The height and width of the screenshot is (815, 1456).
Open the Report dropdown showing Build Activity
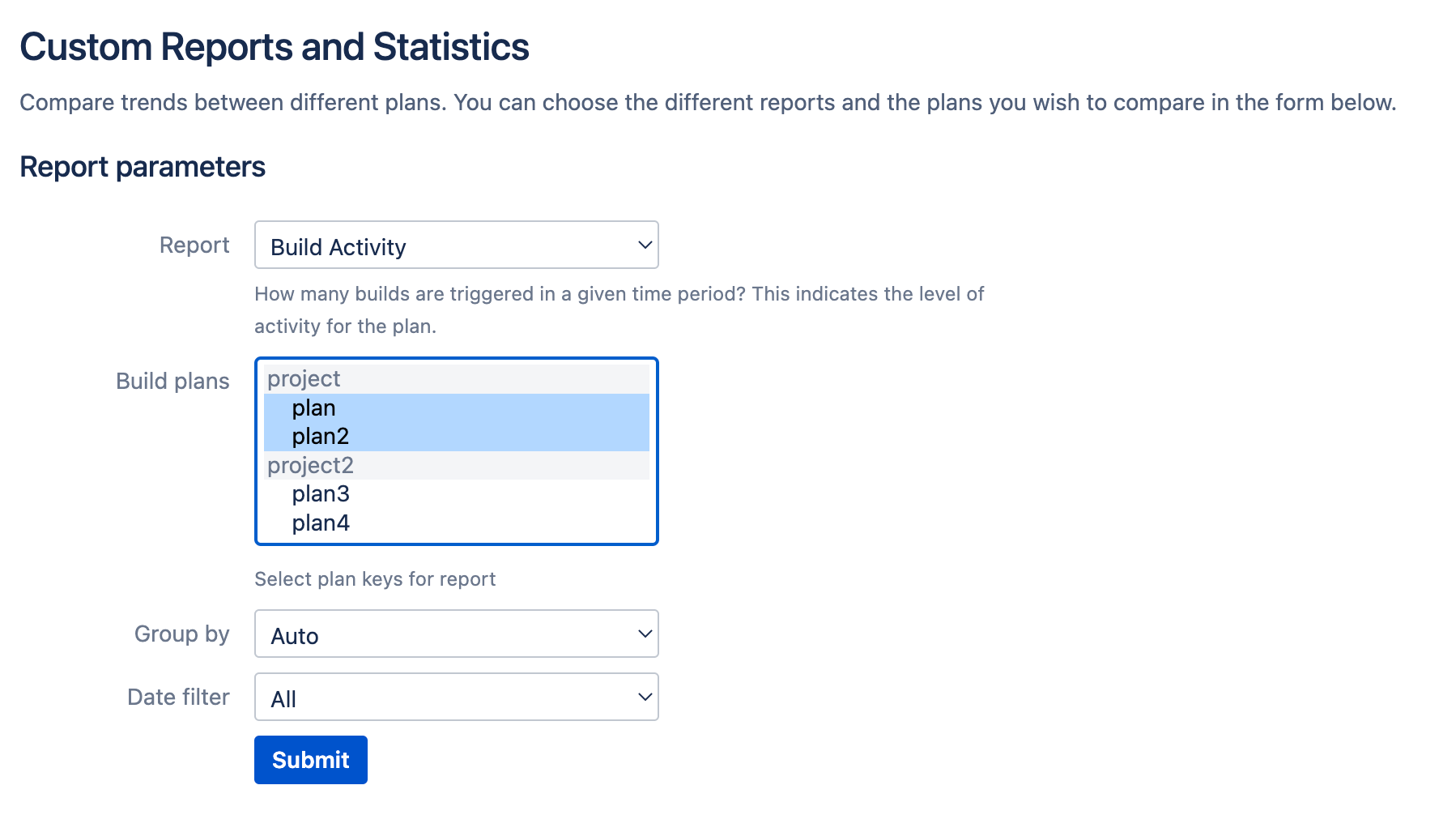456,245
